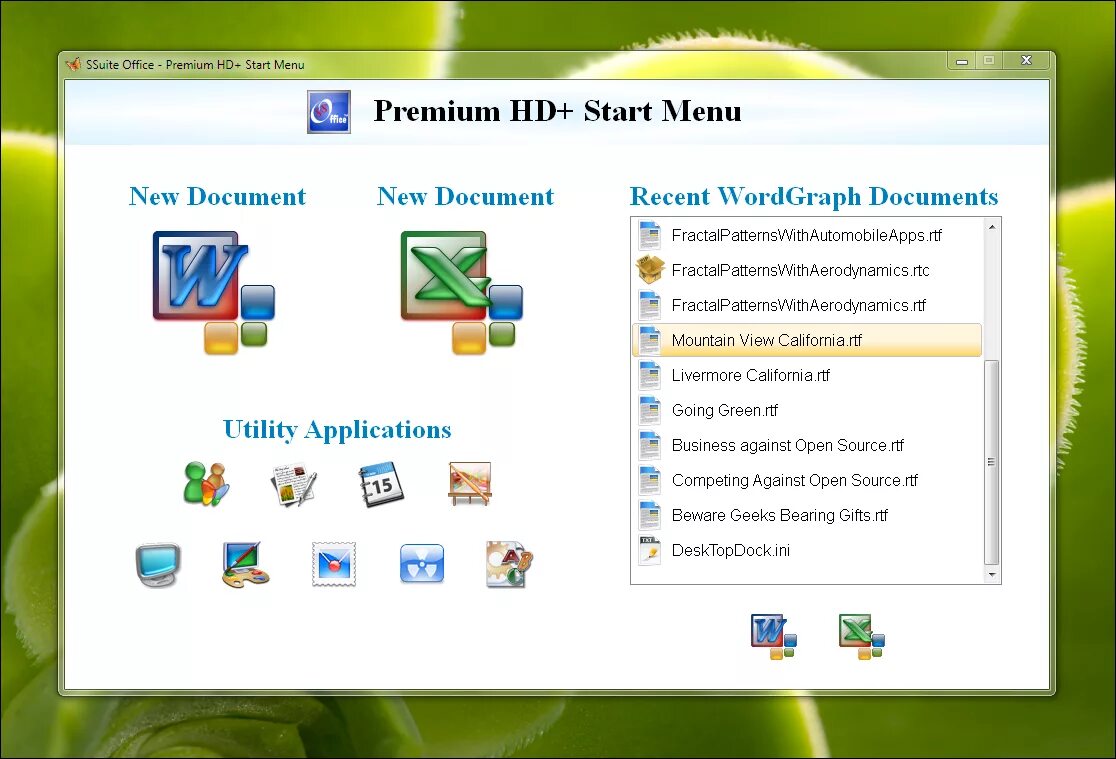Open the newspaper and pen utility icon

(x=293, y=484)
